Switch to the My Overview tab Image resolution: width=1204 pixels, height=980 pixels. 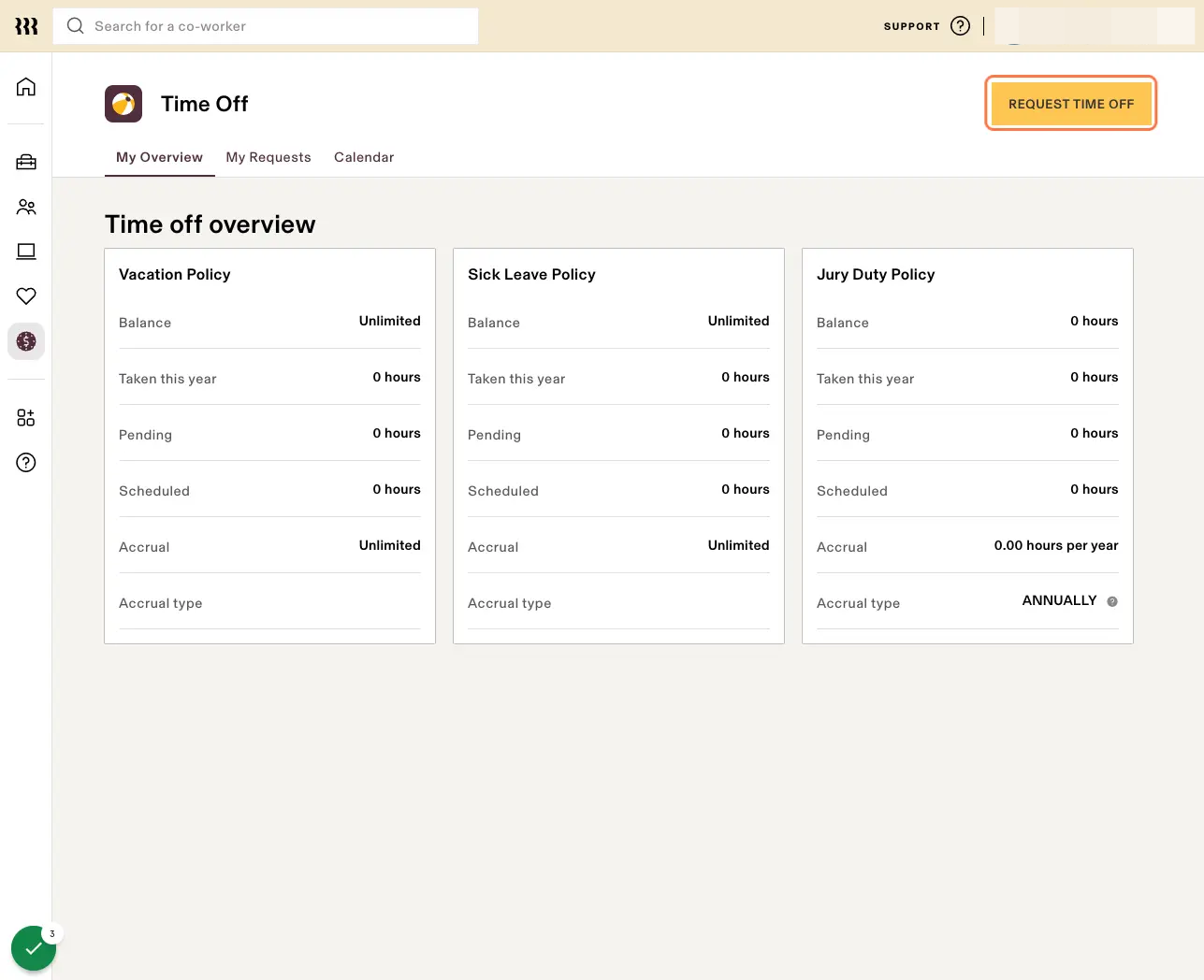pos(159,157)
